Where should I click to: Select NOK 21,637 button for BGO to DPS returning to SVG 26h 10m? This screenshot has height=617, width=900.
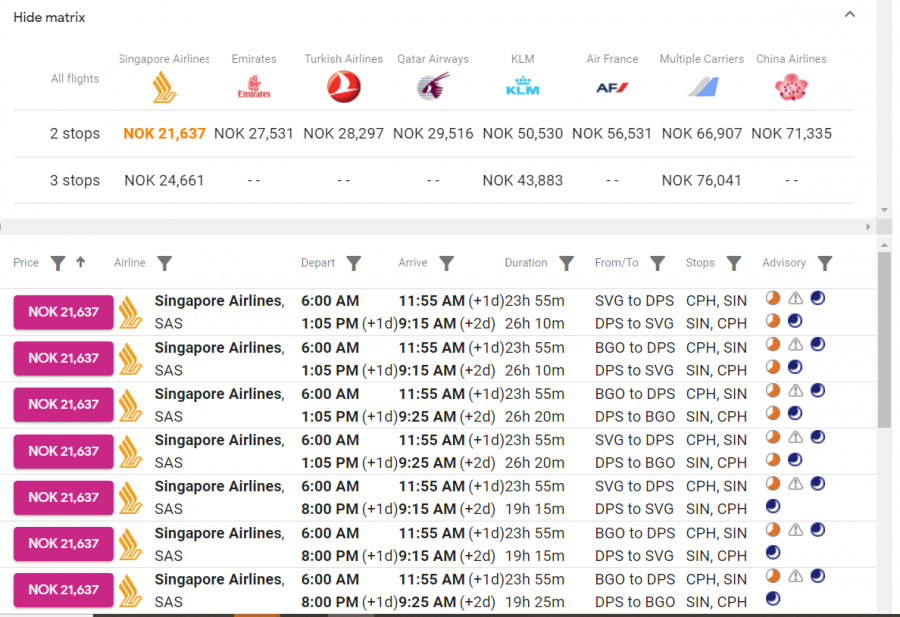click(64, 358)
